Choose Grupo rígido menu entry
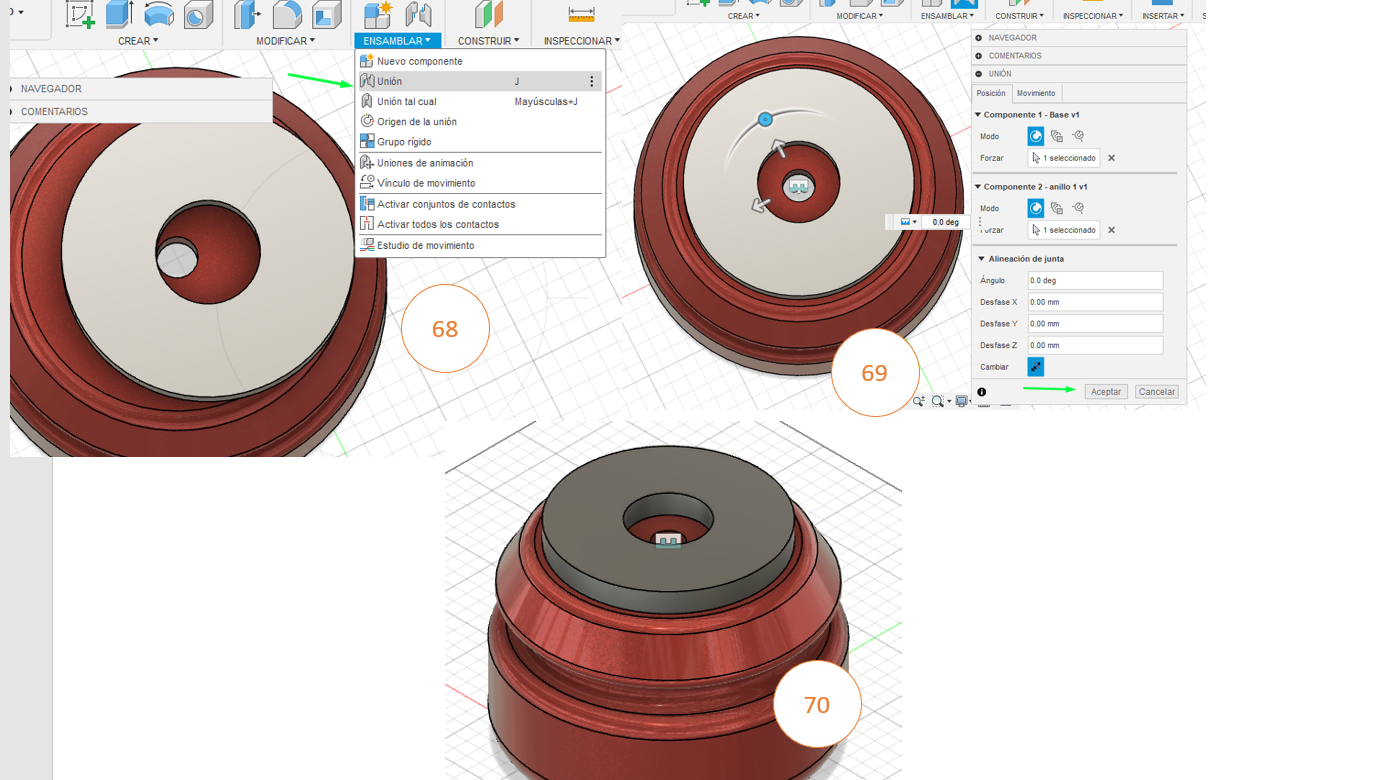Image resolution: width=1375 pixels, height=780 pixels. (480, 142)
